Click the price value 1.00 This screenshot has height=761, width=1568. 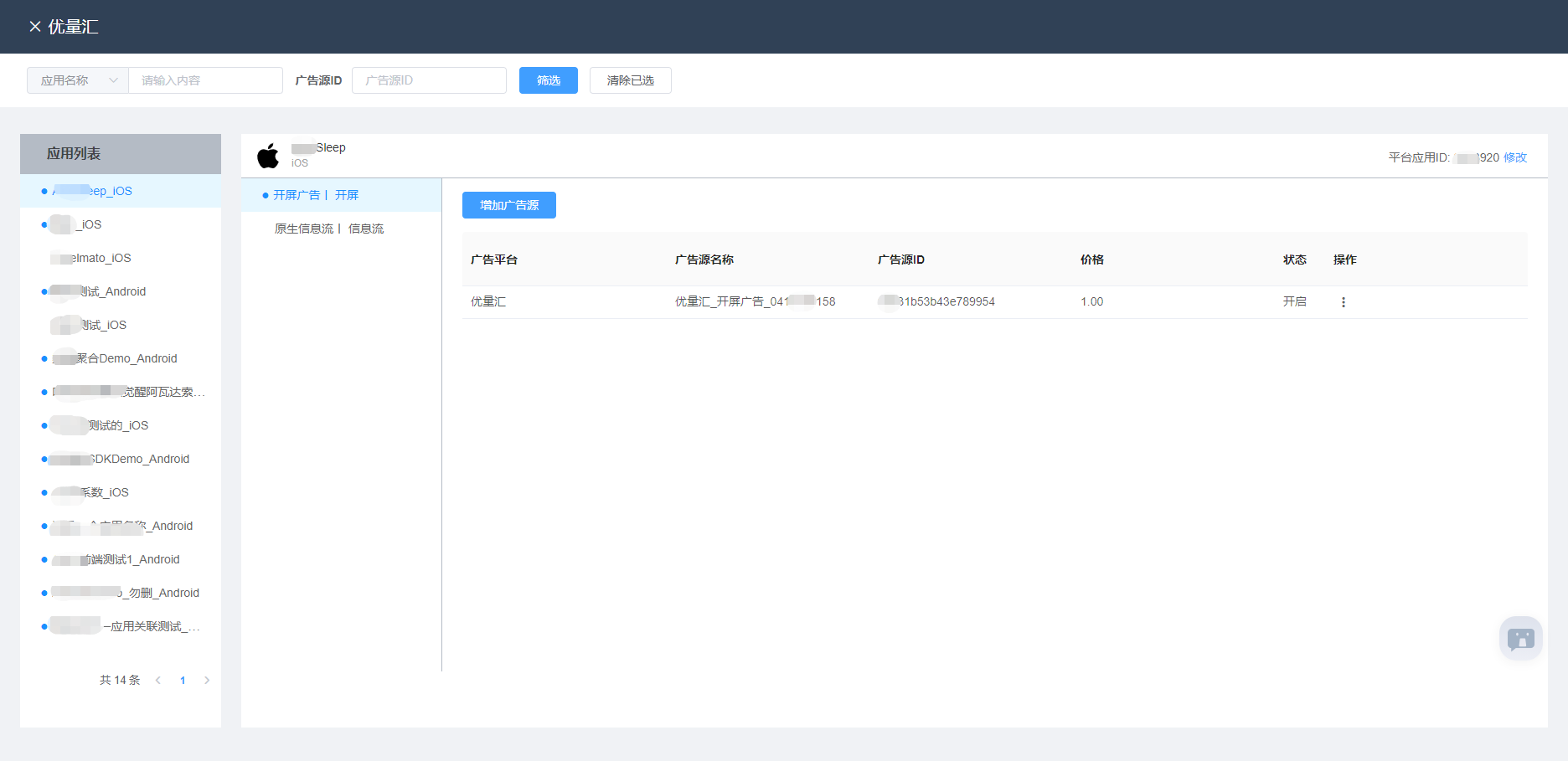[x=1092, y=301]
